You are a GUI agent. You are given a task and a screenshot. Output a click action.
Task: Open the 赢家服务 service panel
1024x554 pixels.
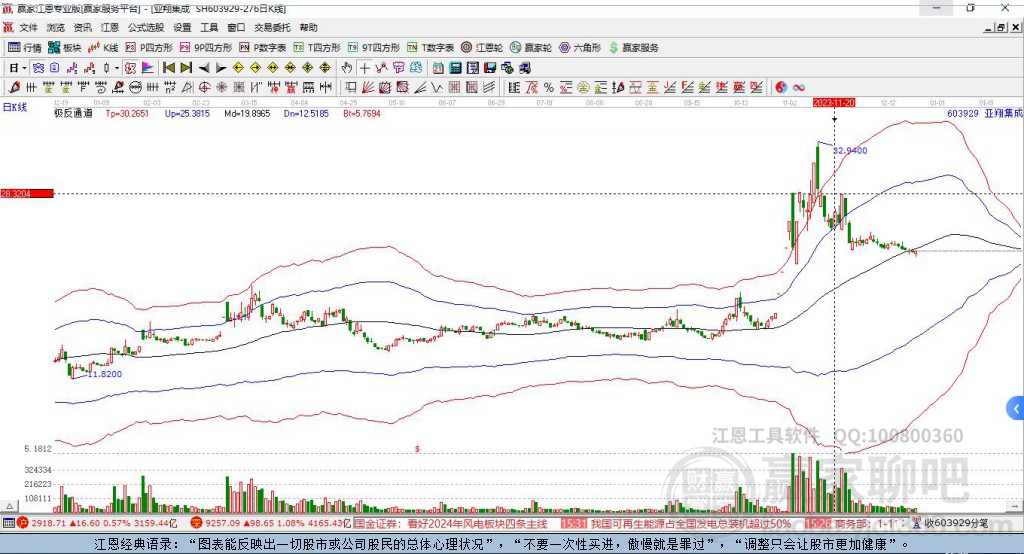click(633, 48)
